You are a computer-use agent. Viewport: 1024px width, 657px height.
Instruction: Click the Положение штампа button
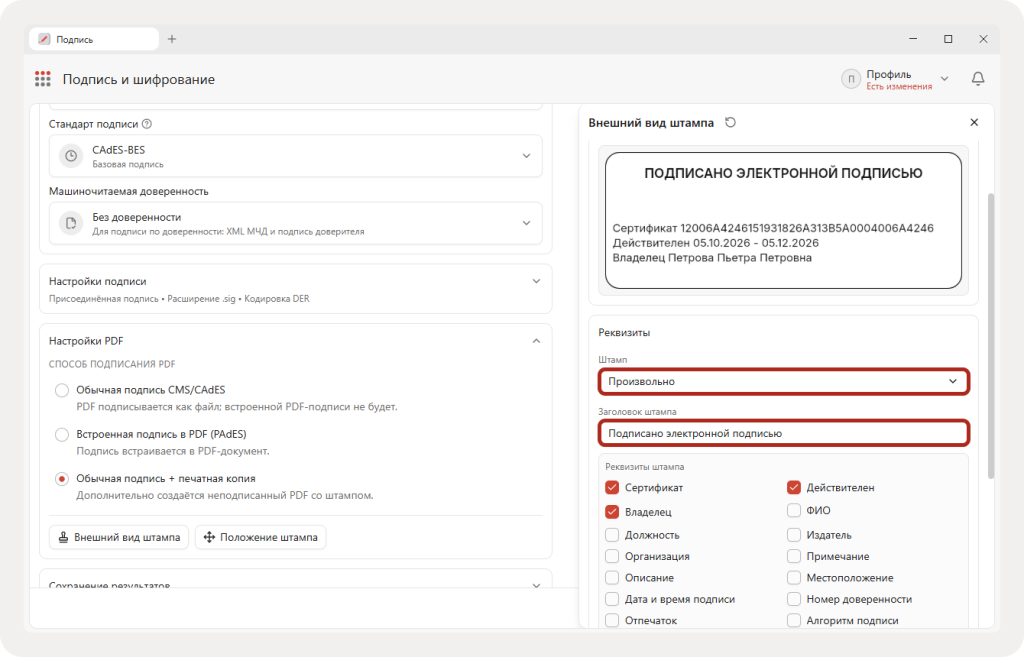261,537
